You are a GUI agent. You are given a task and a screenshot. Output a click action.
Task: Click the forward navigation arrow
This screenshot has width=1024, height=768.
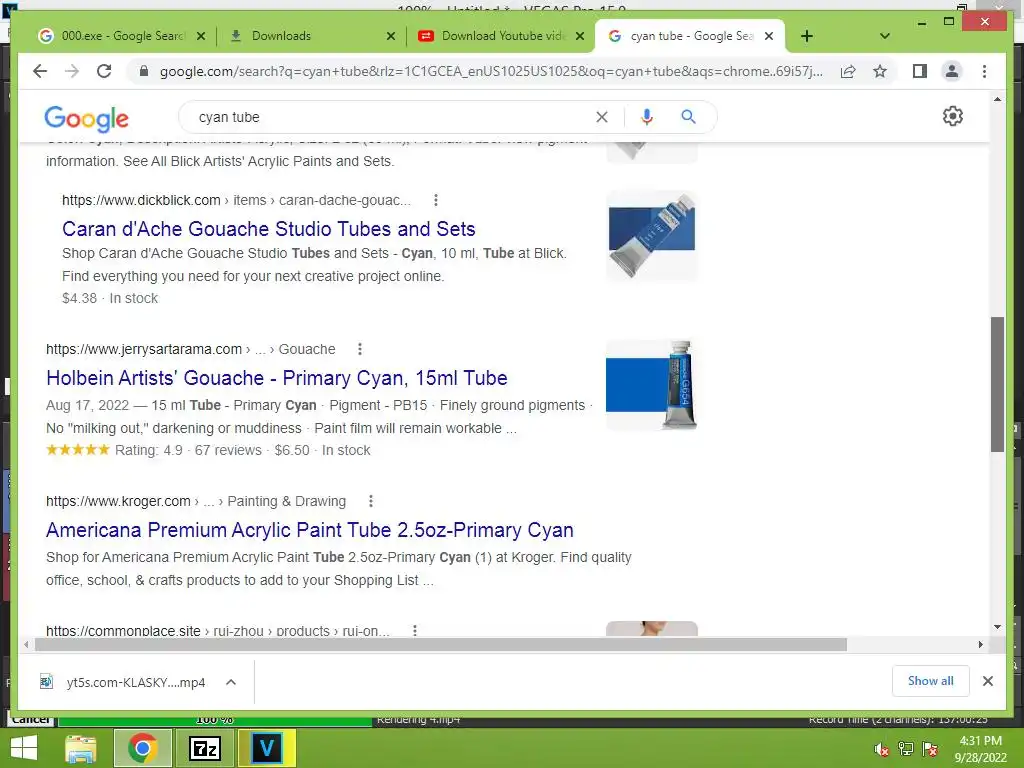[72, 71]
